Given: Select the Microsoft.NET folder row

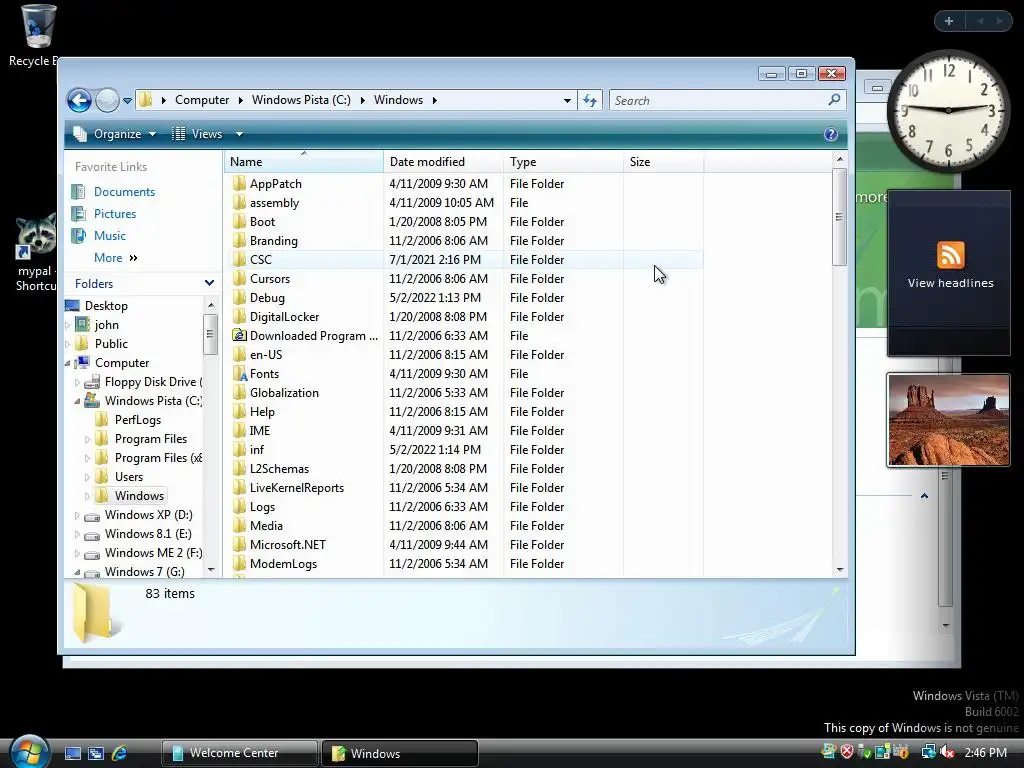Looking at the screenshot, I should (465, 545).
